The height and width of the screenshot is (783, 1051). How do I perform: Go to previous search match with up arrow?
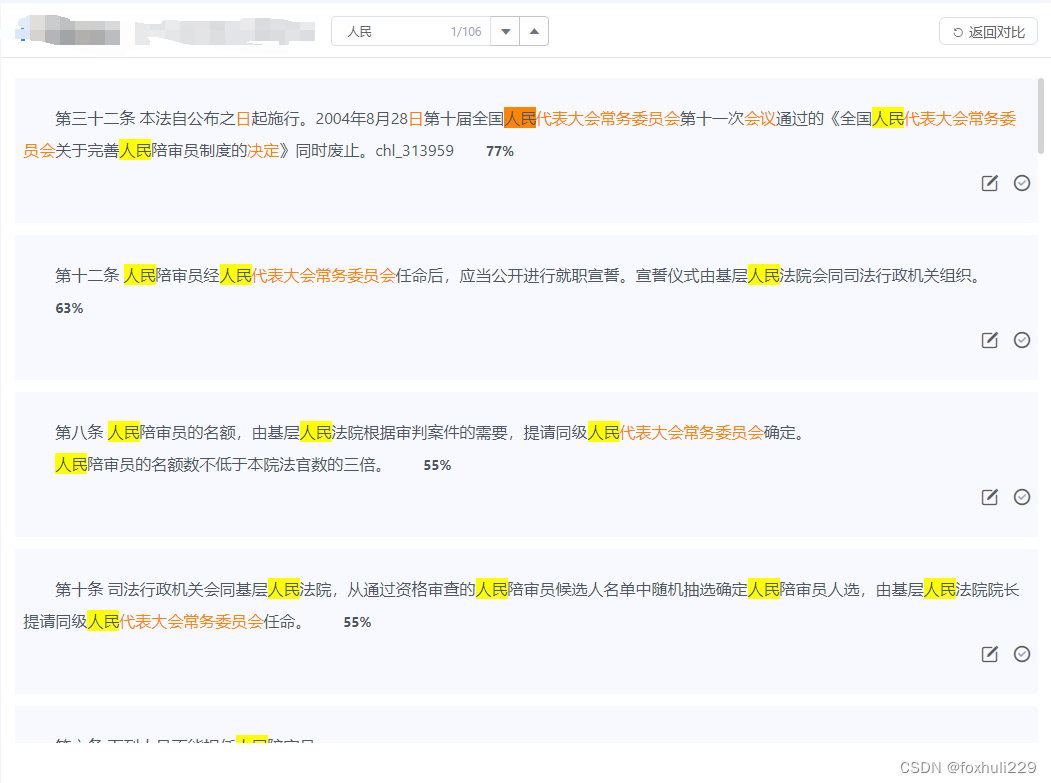(x=534, y=32)
